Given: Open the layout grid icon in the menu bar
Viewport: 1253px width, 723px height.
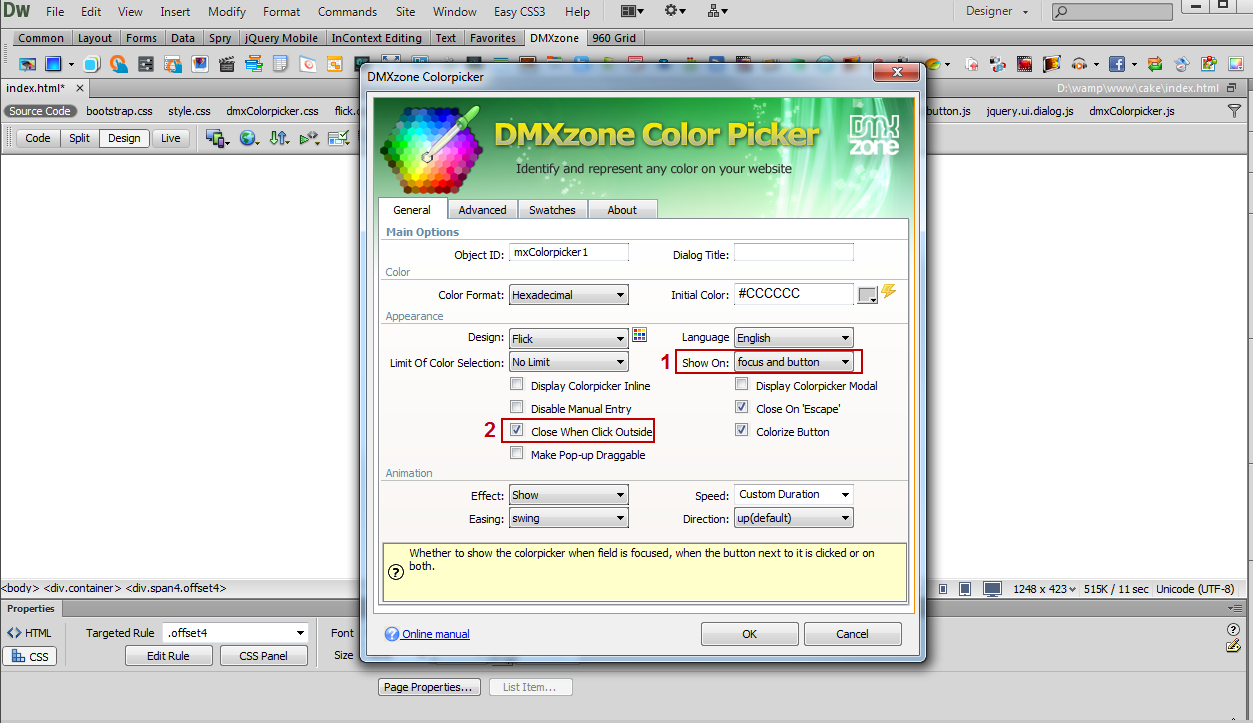Looking at the screenshot, I should (x=633, y=11).
